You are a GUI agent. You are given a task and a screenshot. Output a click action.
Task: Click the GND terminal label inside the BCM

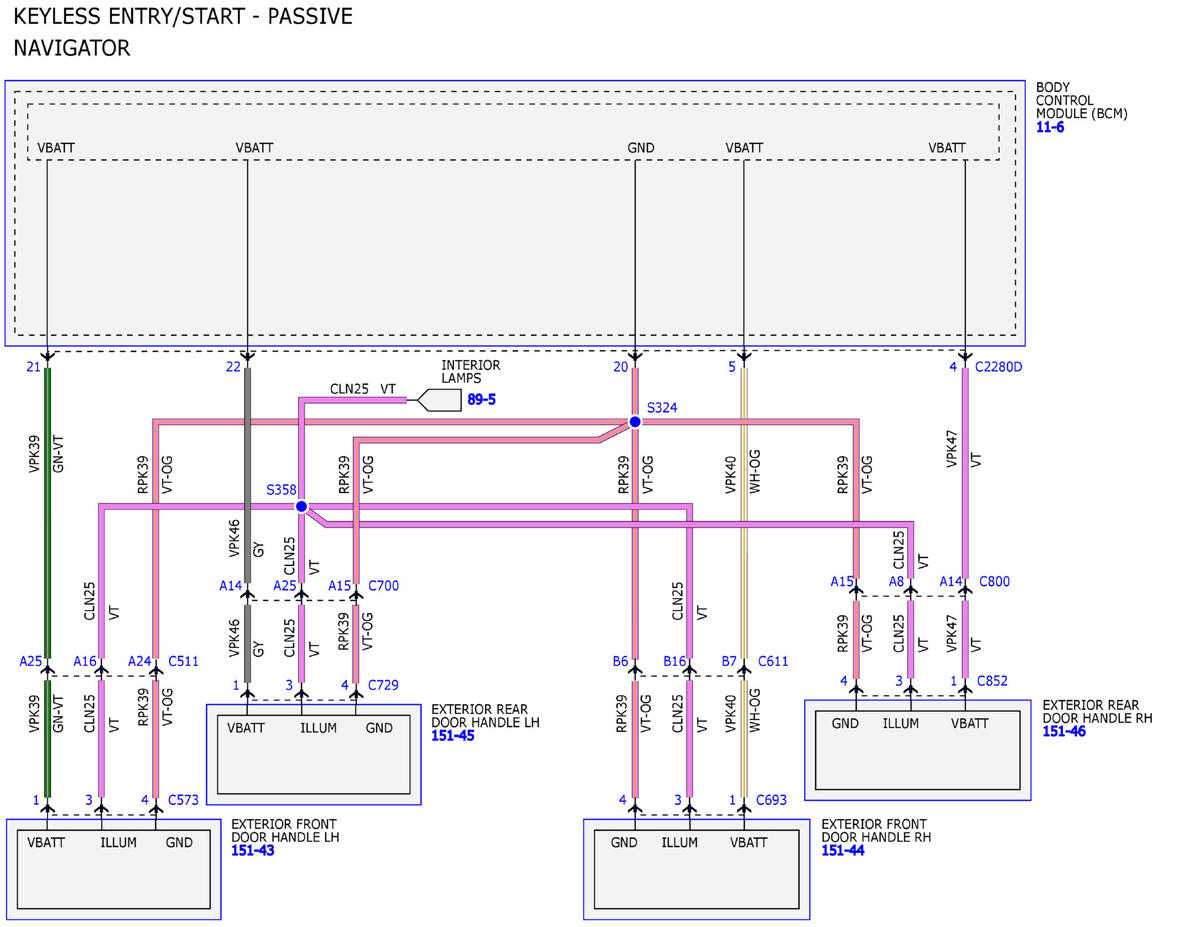640,148
